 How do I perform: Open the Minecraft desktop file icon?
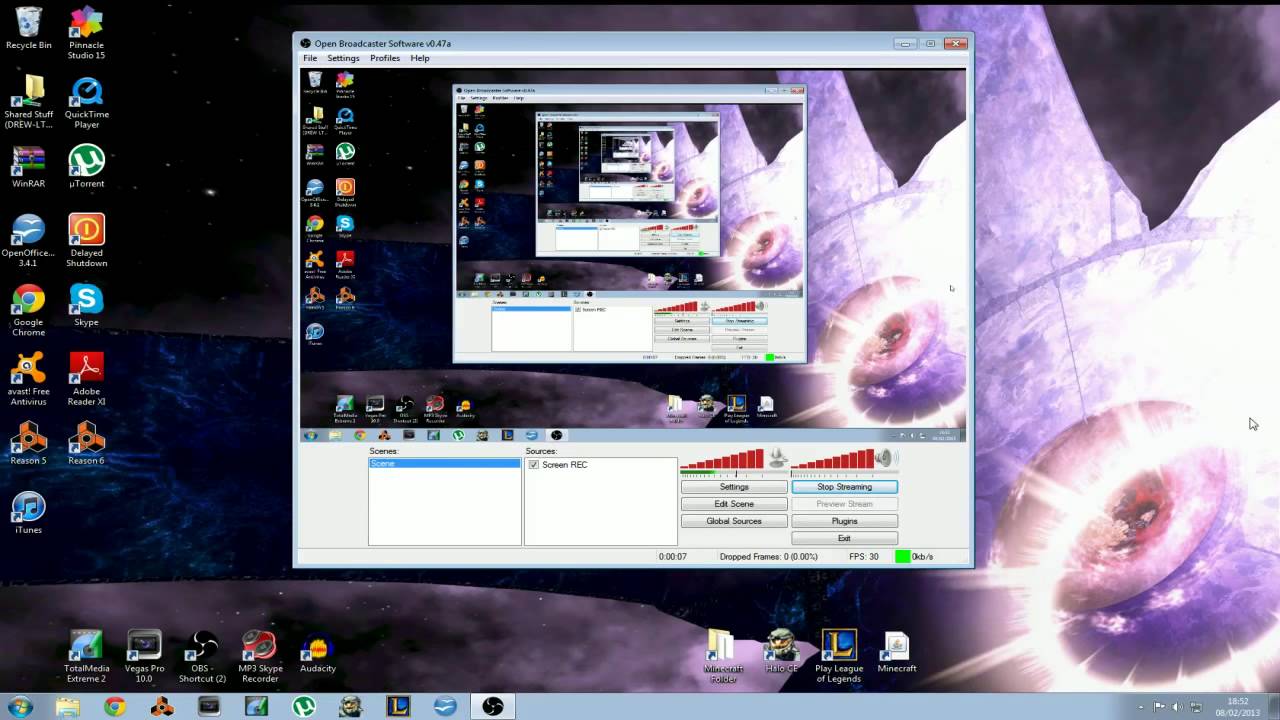pyautogui.click(x=897, y=651)
